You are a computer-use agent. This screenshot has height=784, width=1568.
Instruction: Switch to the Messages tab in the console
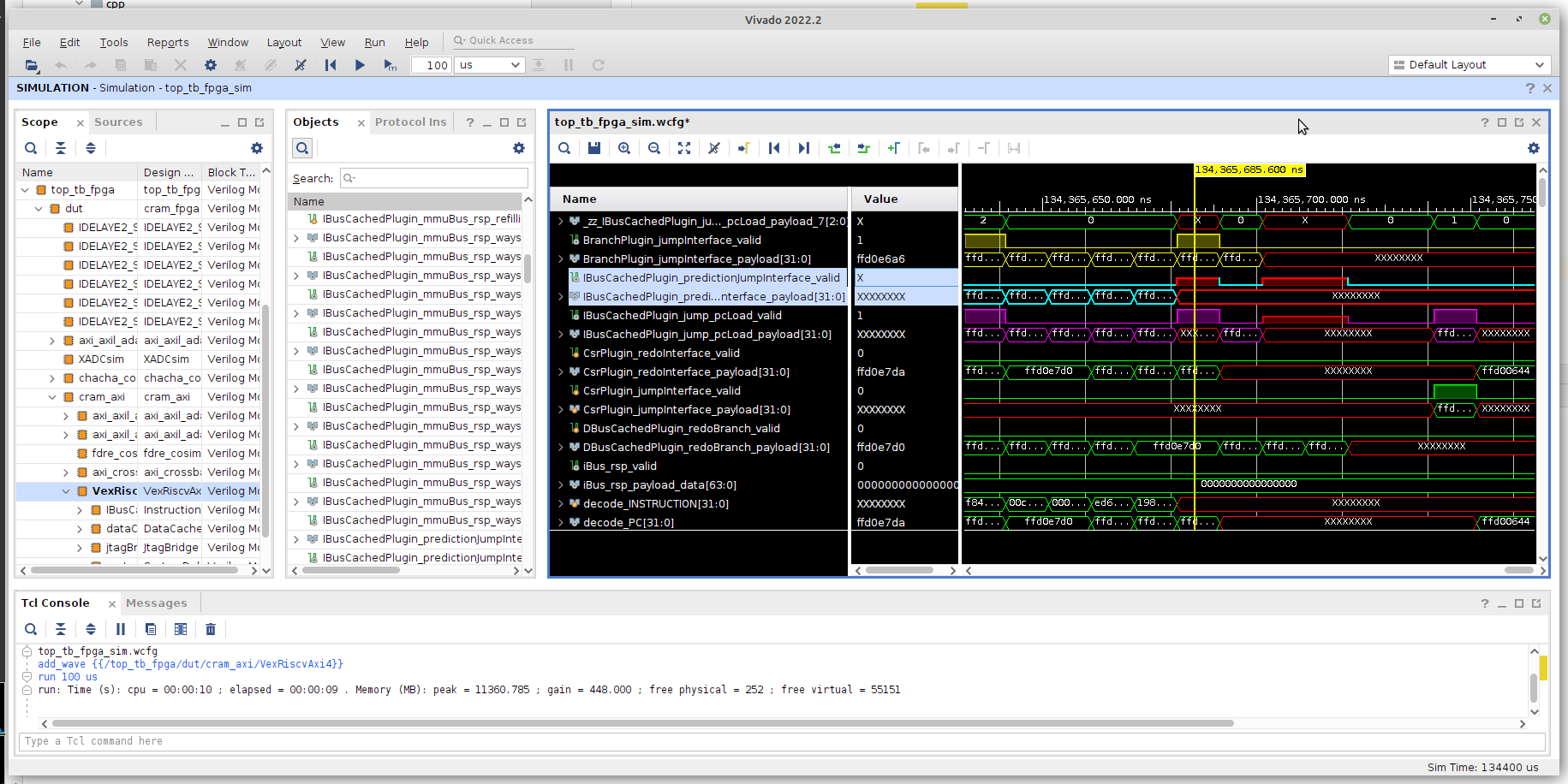point(156,603)
